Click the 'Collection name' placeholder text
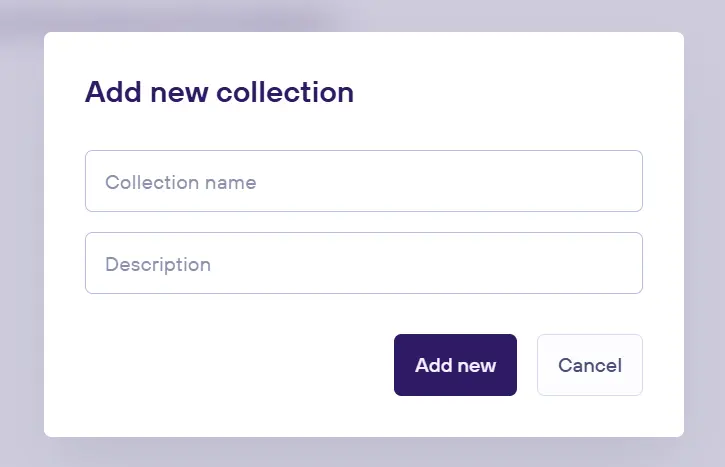725x467 pixels. (181, 183)
